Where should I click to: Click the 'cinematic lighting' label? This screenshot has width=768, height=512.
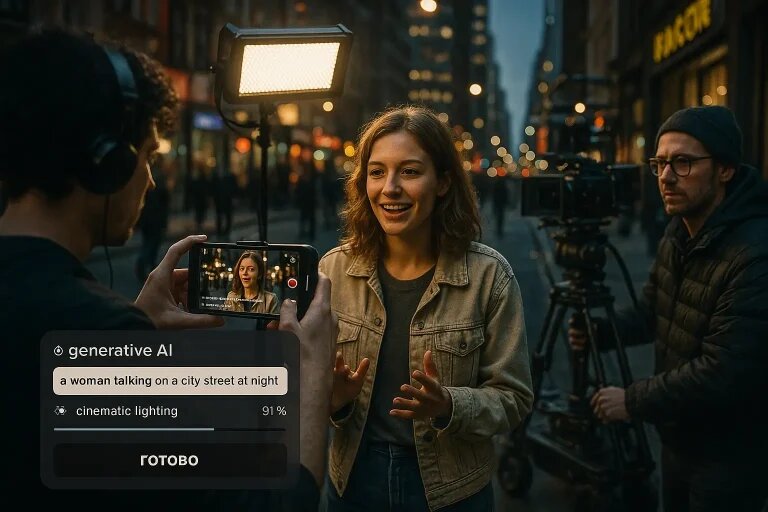click(x=127, y=411)
